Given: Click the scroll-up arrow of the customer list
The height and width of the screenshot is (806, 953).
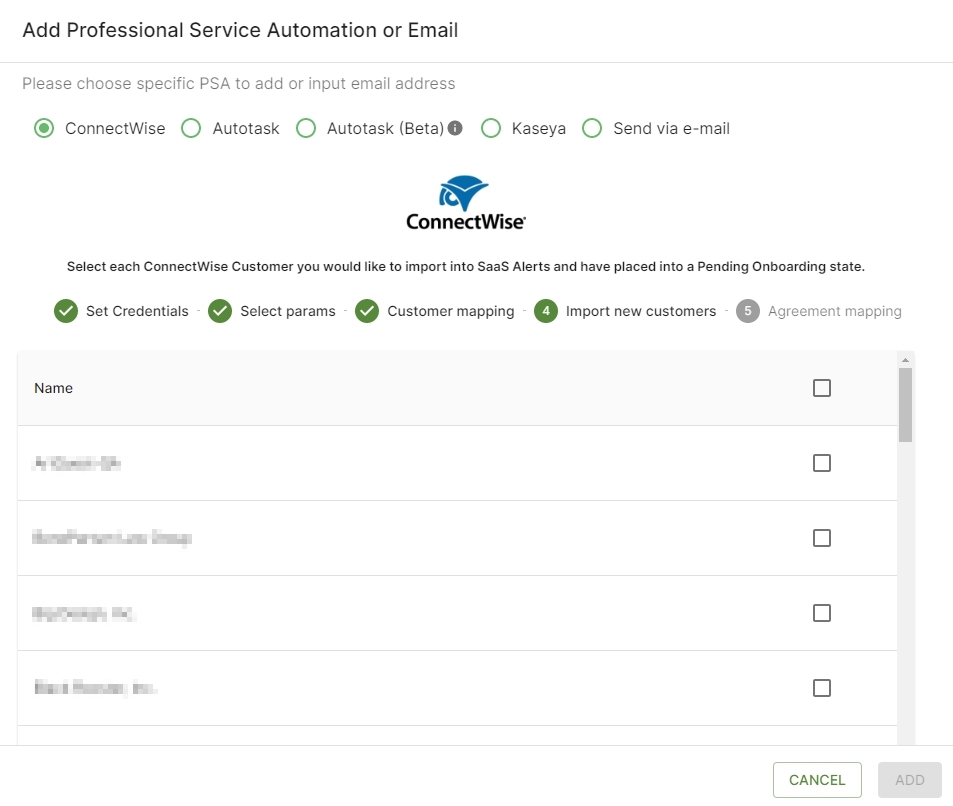Looking at the screenshot, I should tap(905, 360).
